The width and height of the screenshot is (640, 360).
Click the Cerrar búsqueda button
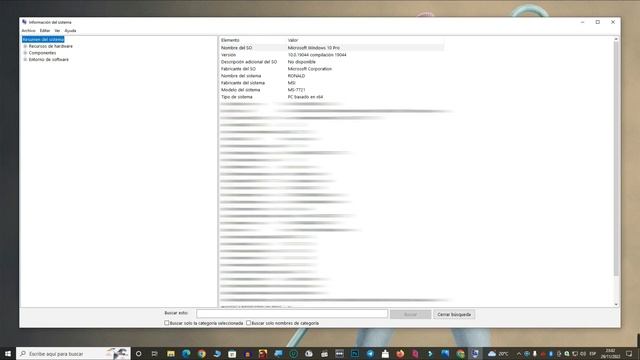[x=454, y=314]
